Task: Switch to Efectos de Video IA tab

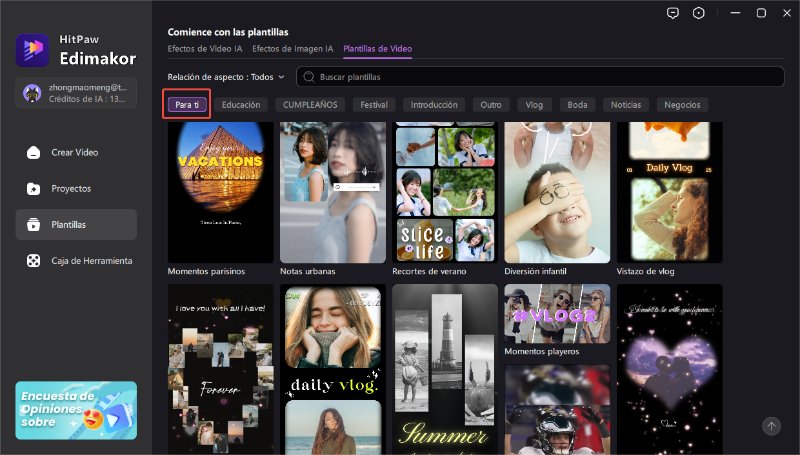Action: 204,48
